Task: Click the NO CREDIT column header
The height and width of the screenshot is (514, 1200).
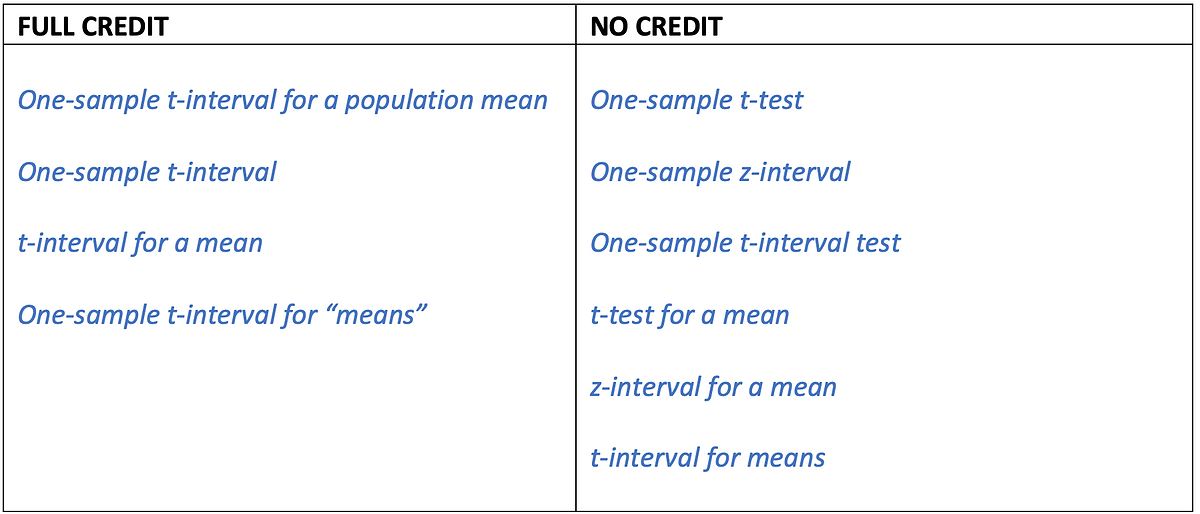Action: click(x=656, y=26)
